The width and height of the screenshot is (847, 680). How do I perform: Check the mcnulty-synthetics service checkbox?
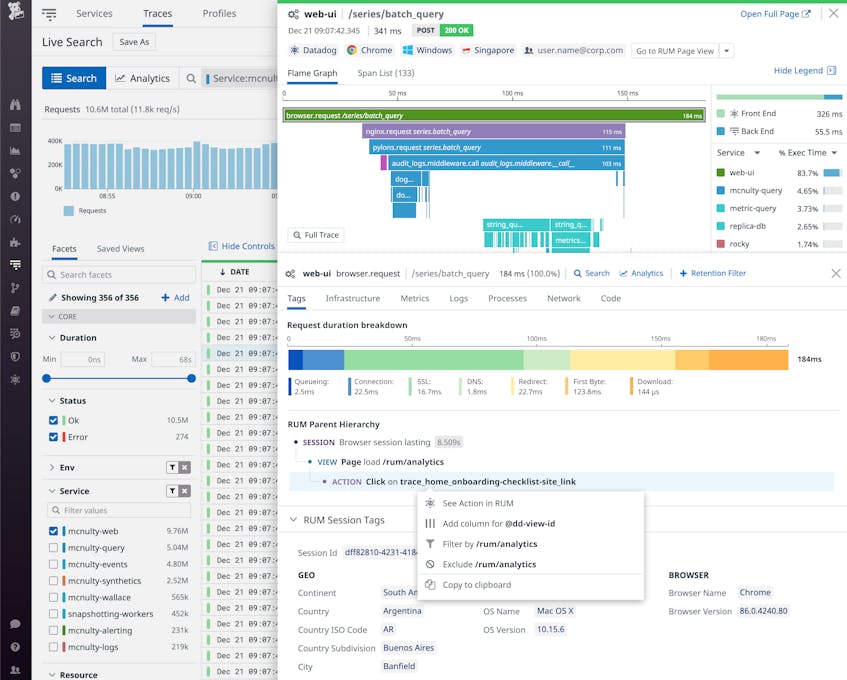pos(53,581)
